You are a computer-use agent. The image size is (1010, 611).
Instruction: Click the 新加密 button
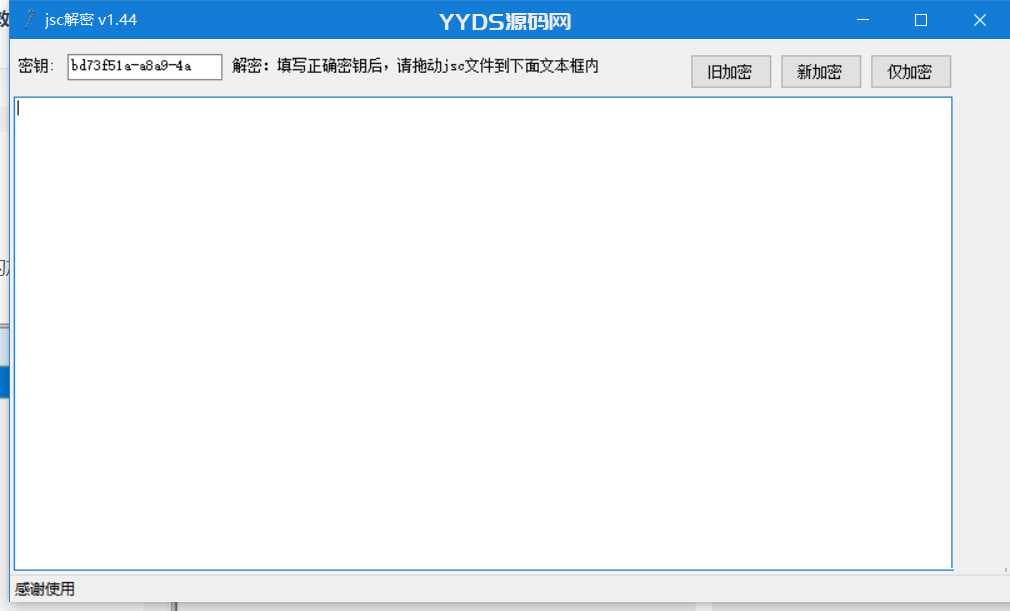[x=821, y=71]
